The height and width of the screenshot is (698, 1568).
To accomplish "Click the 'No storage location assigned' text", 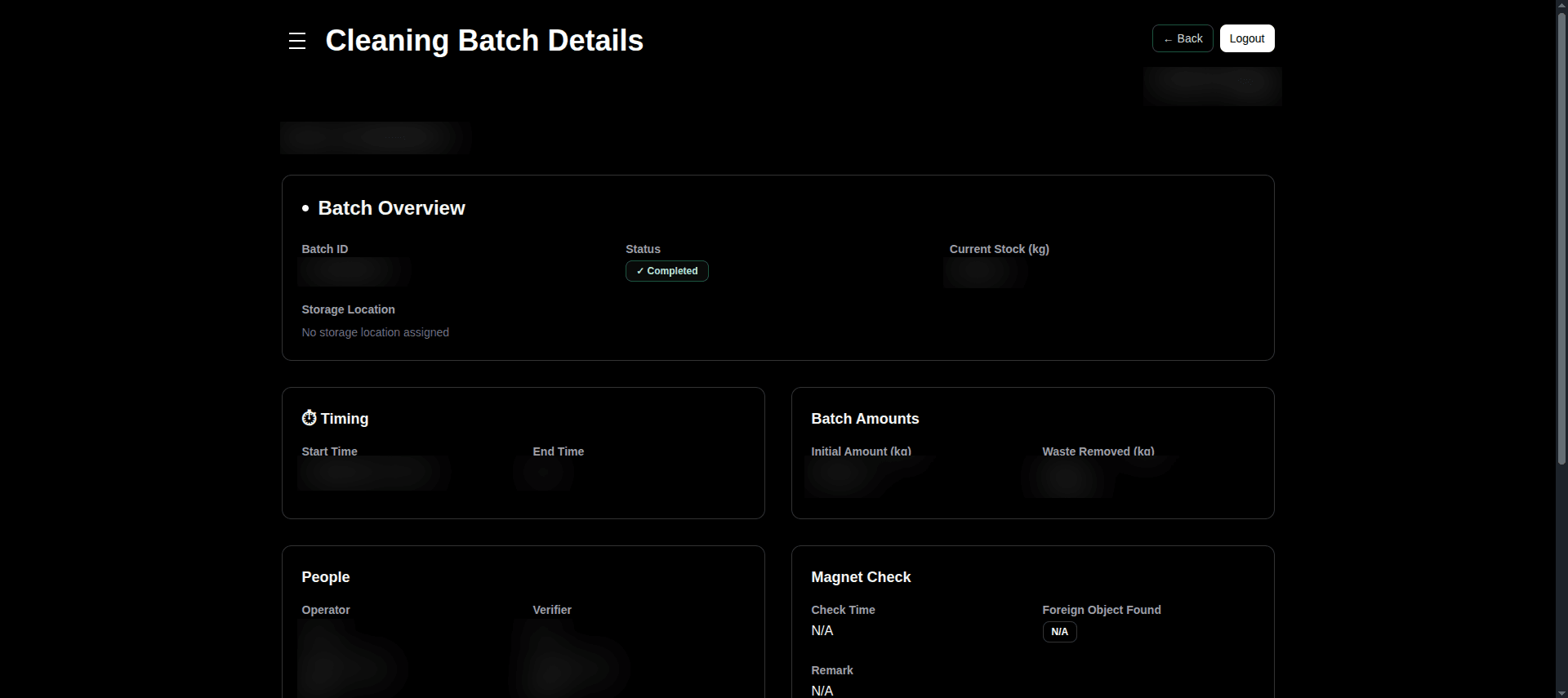I will coord(375,332).
